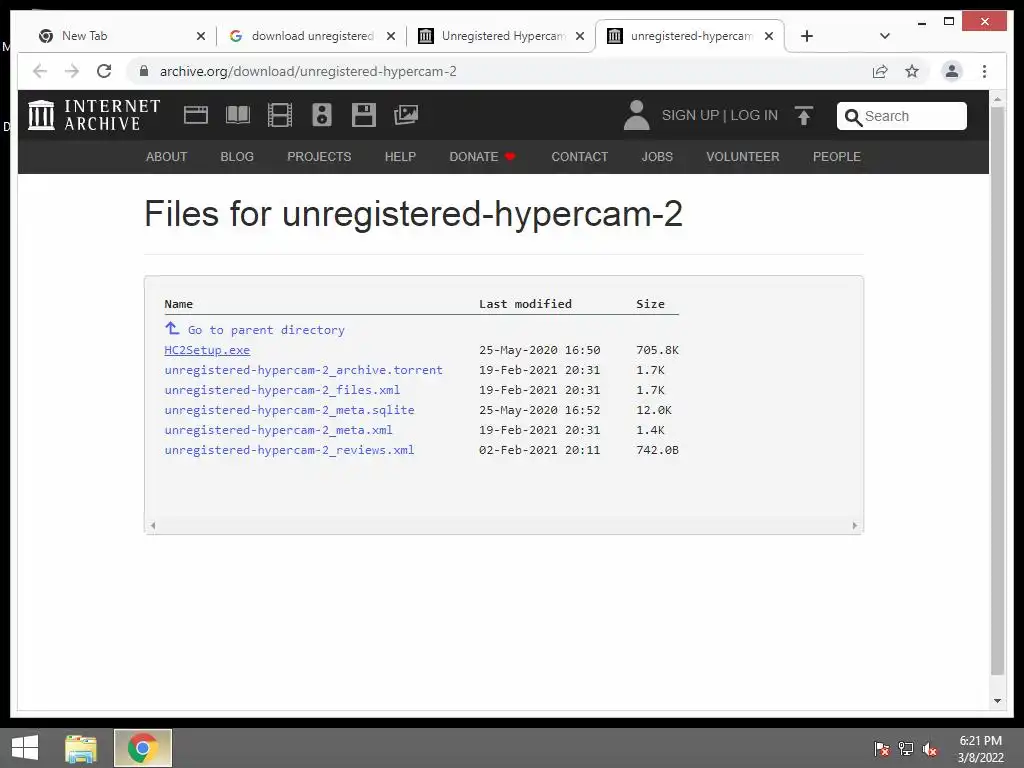Viewport: 1024px width, 768px height.
Task: Click the network tray icon
Action: tap(906, 748)
